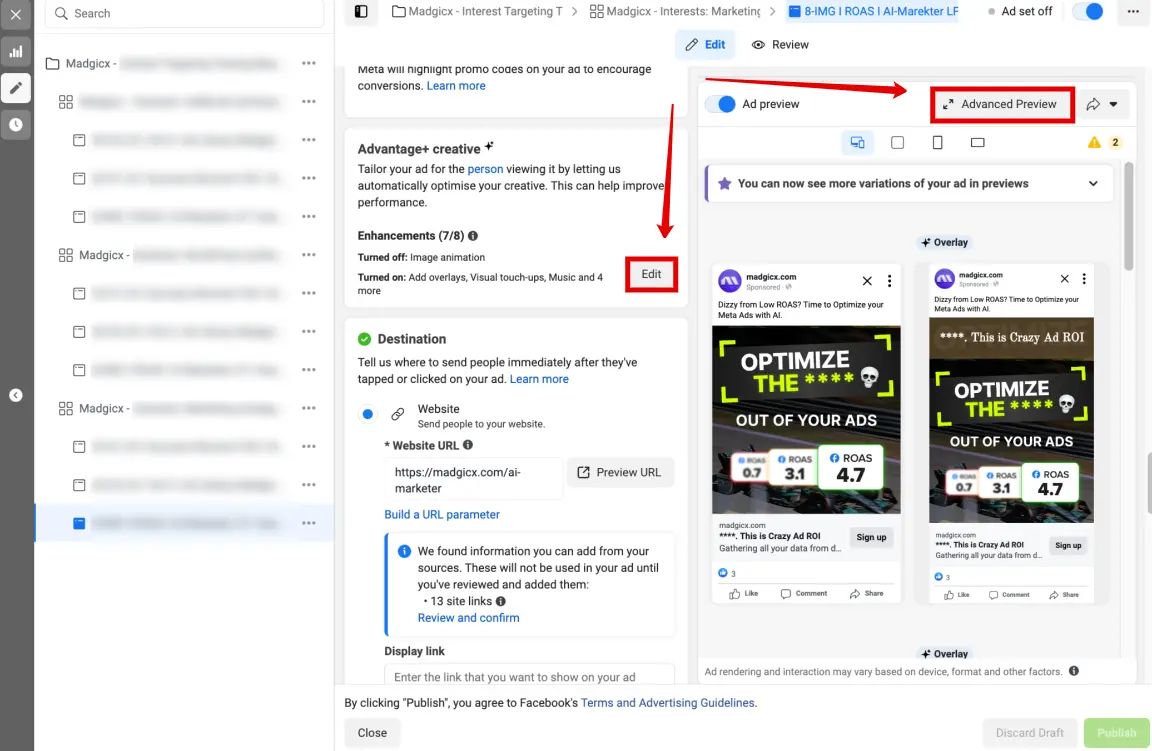Open the bar chart insights icon in left rail
The width and height of the screenshot is (1152, 751).
(x=15, y=51)
